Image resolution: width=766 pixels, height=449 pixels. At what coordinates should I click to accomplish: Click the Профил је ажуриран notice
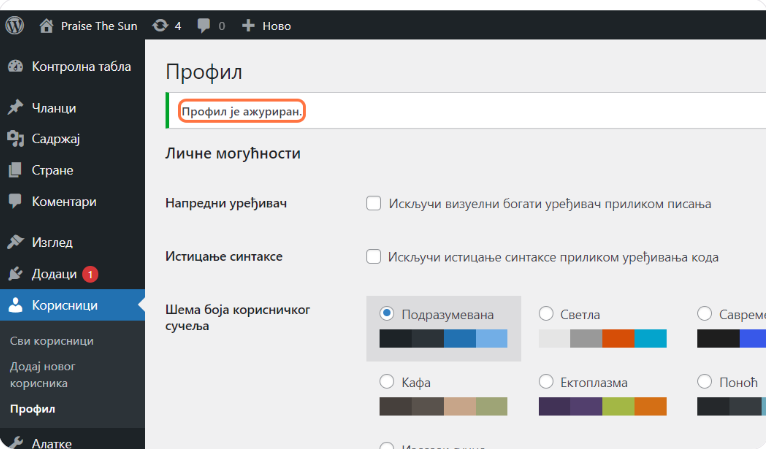(x=241, y=112)
